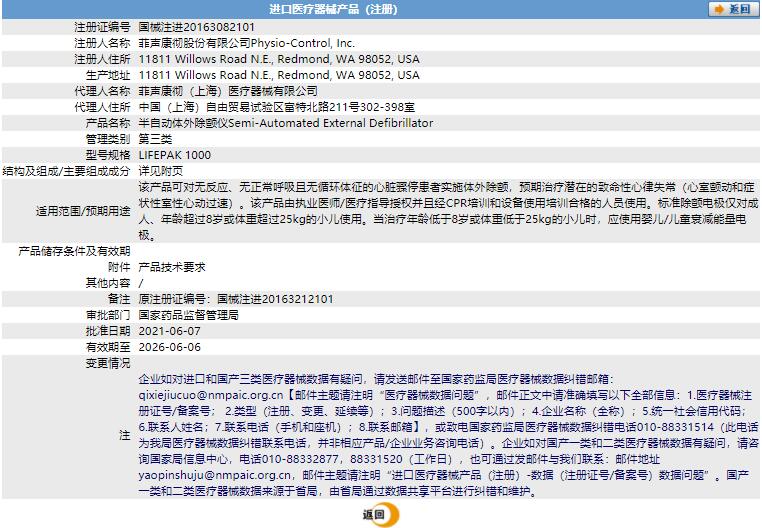Viewport: 762px width, 528px height.
Task: Click the 注 label beside the note
Action: tap(125, 436)
